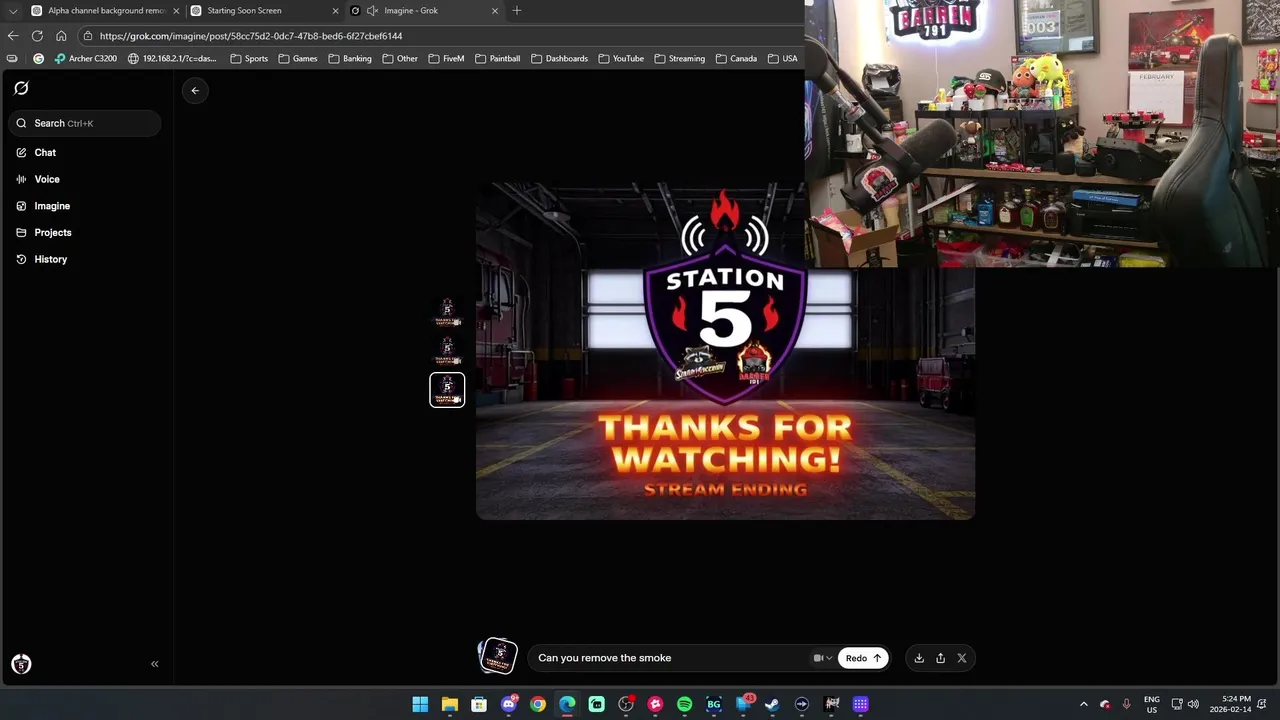Image resolution: width=1280 pixels, height=720 pixels.
Task: Open the Windows Start menu
Action: pos(420,704)
